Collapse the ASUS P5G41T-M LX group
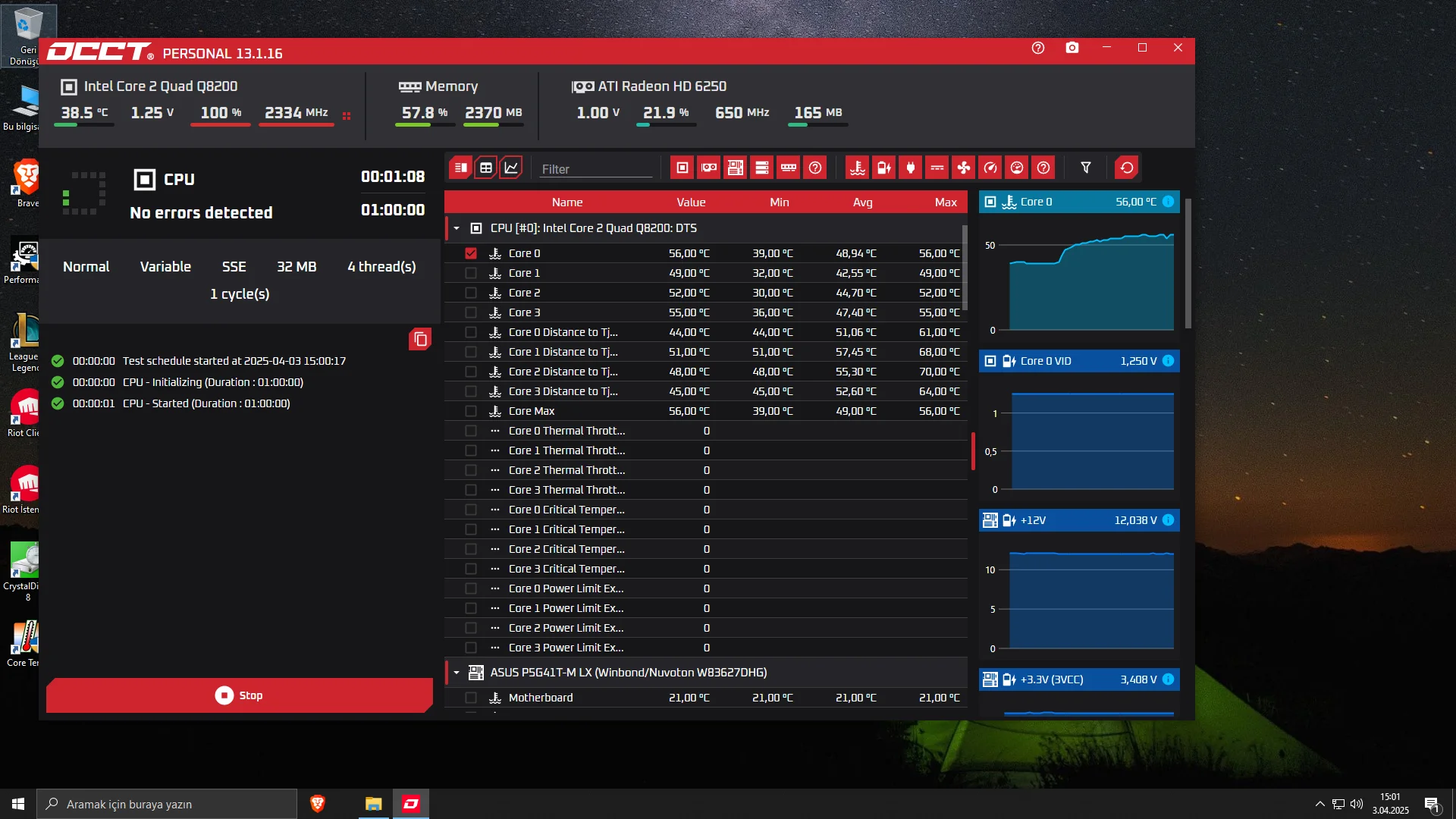The width and height of the screenshot is (1456, 819). click(457, 673)
